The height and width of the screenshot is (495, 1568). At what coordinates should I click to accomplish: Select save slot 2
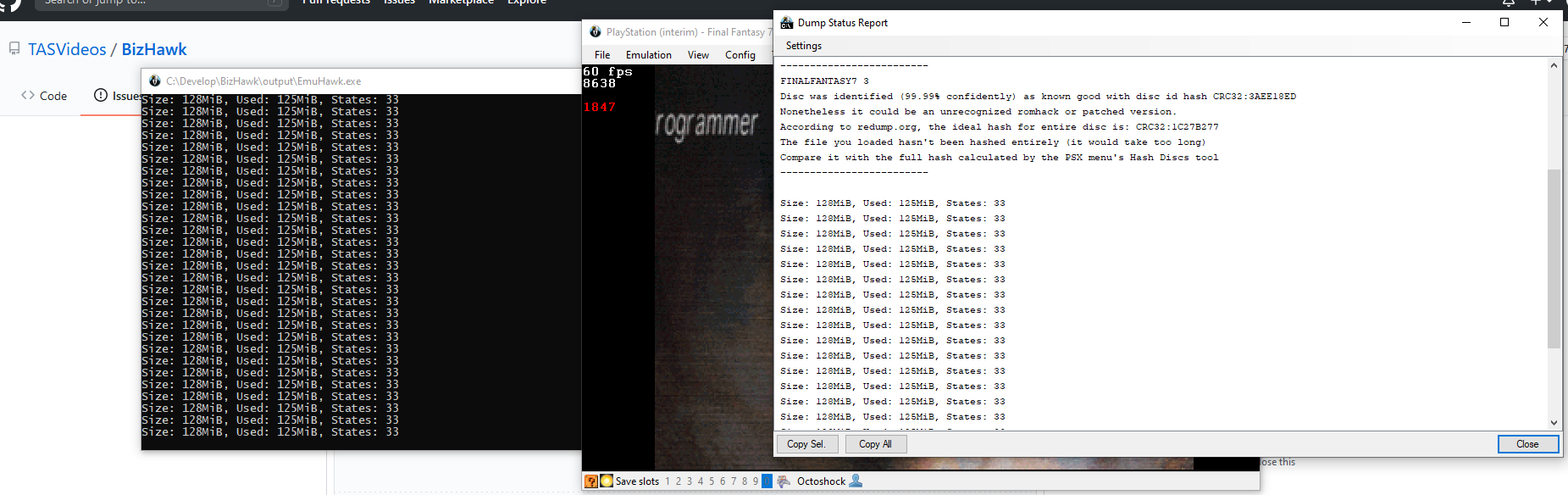coord(679,481)
